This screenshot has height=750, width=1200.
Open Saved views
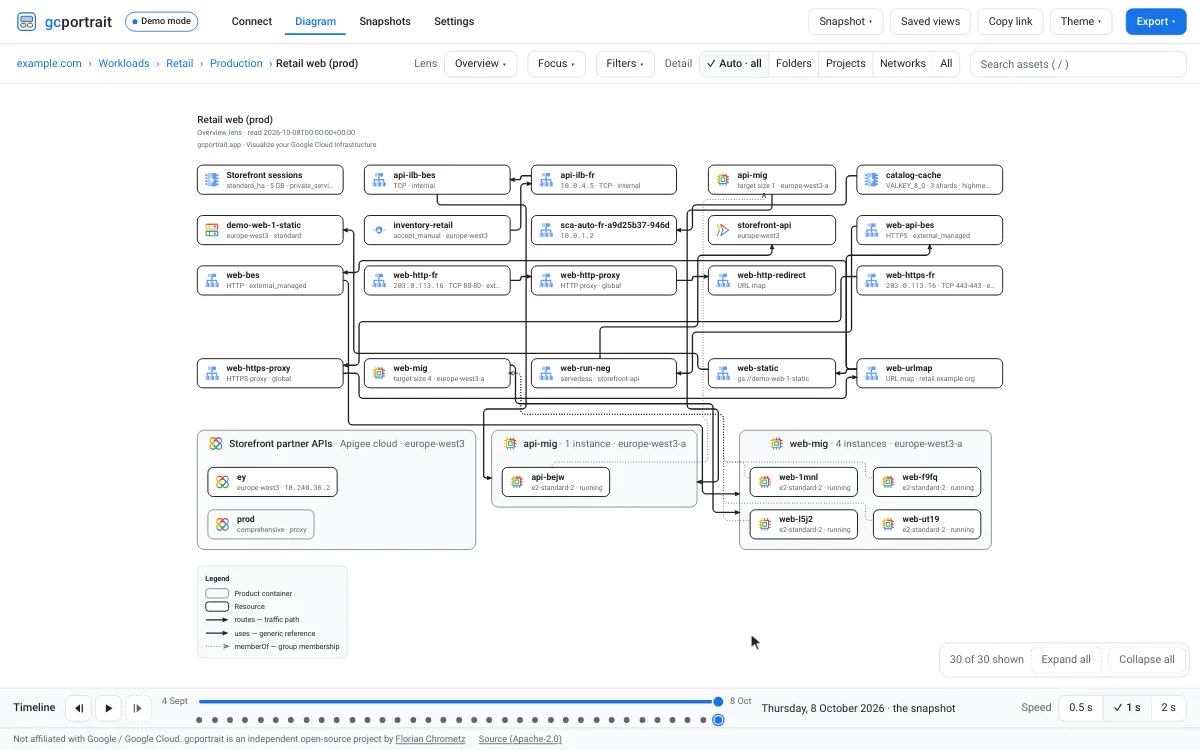[930, 21]
